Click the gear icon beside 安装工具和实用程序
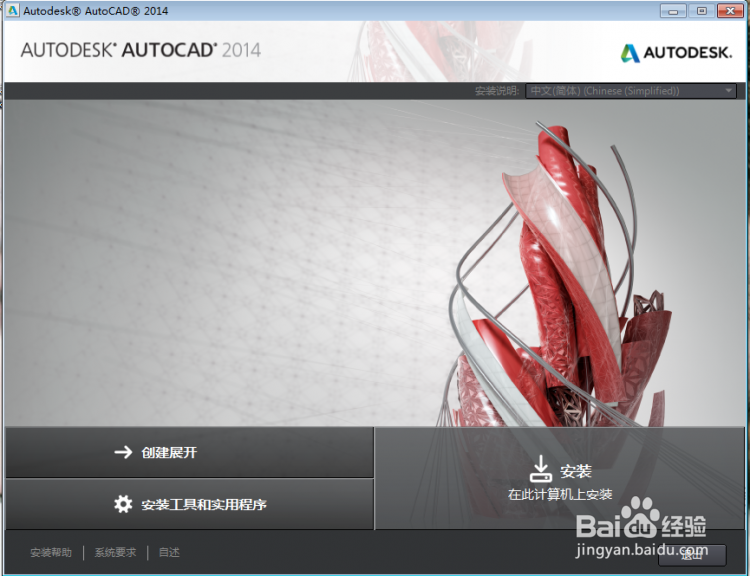 [123, 504]
